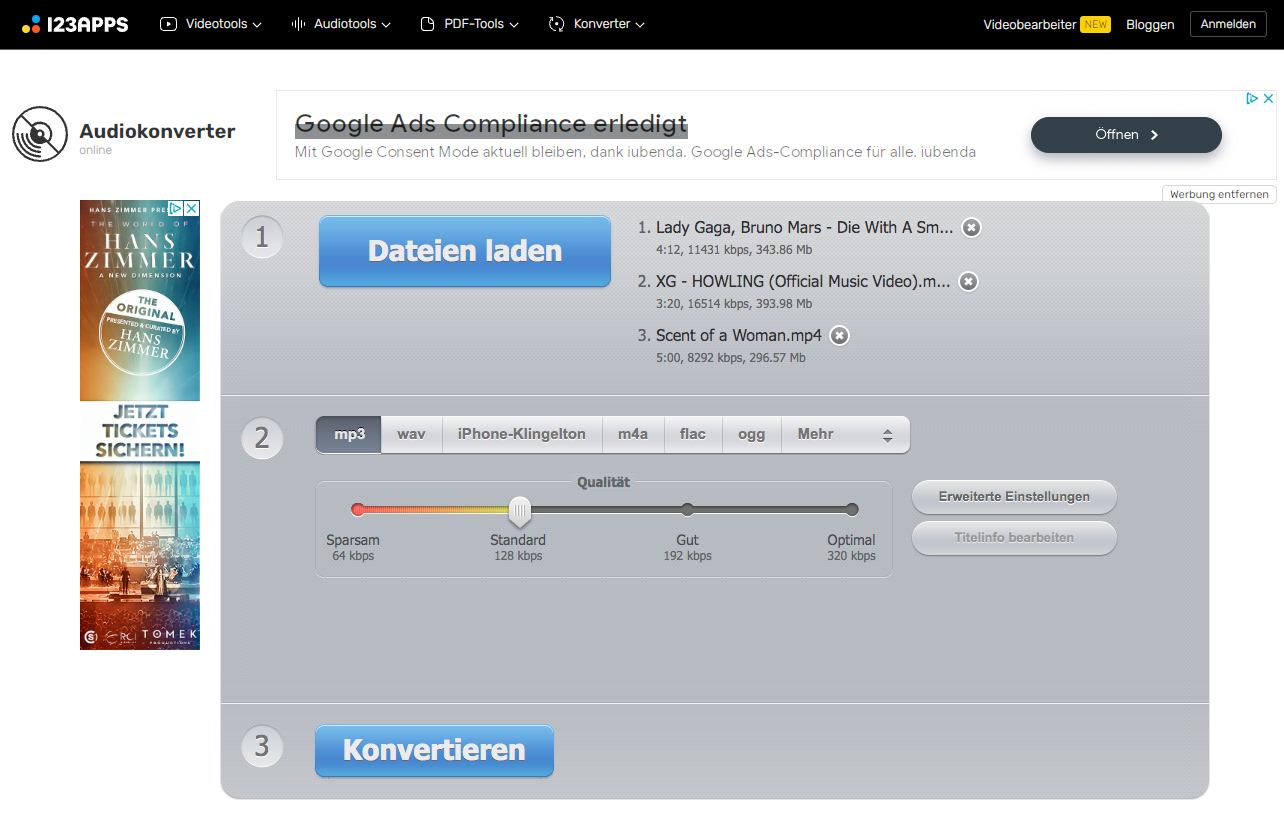This screenshot has height=814, width=1284.
Task: Choose iPhone-Klingelton format
Action: (x=522, y=434)
